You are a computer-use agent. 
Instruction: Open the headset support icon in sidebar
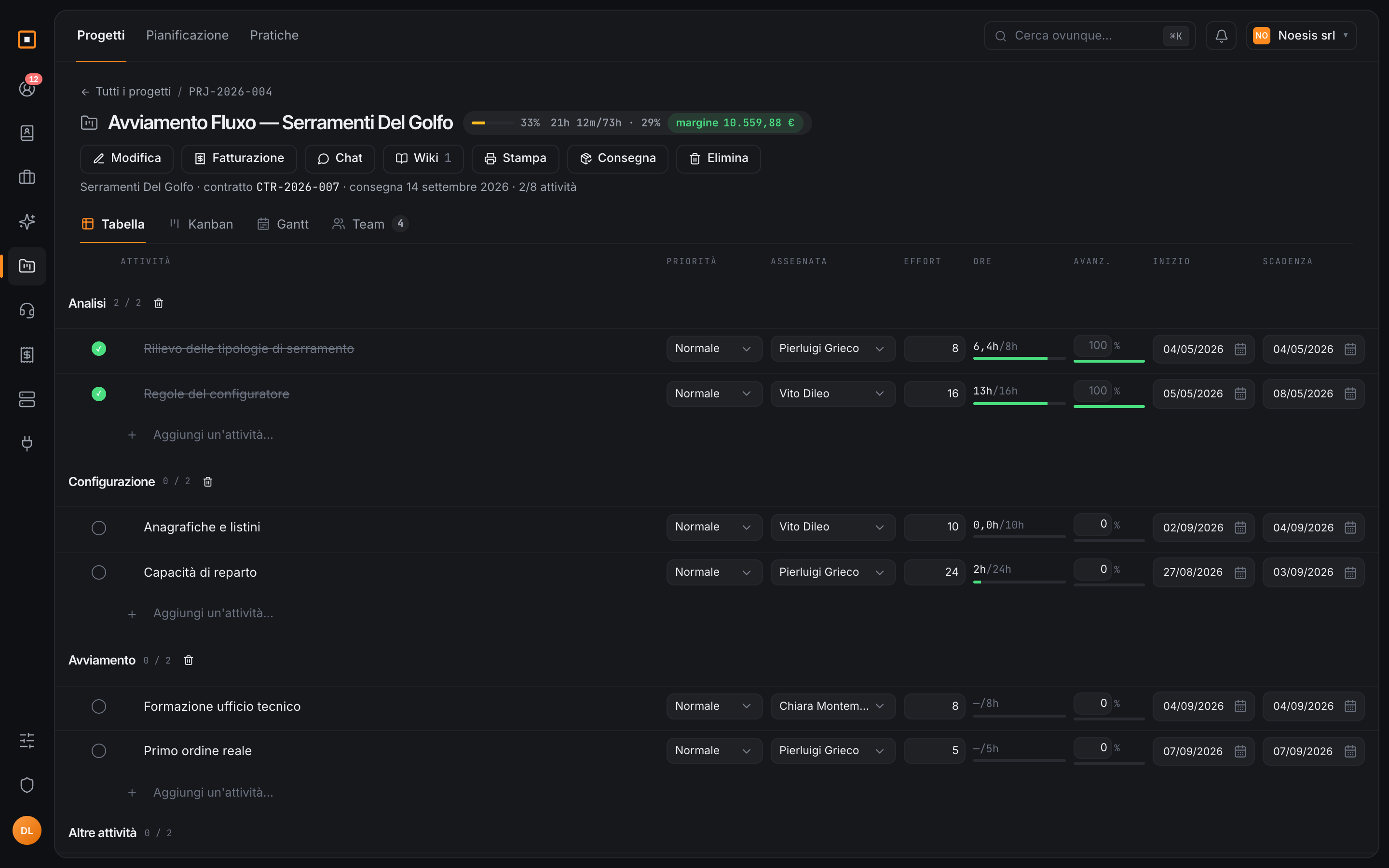(x=27, y=311)
